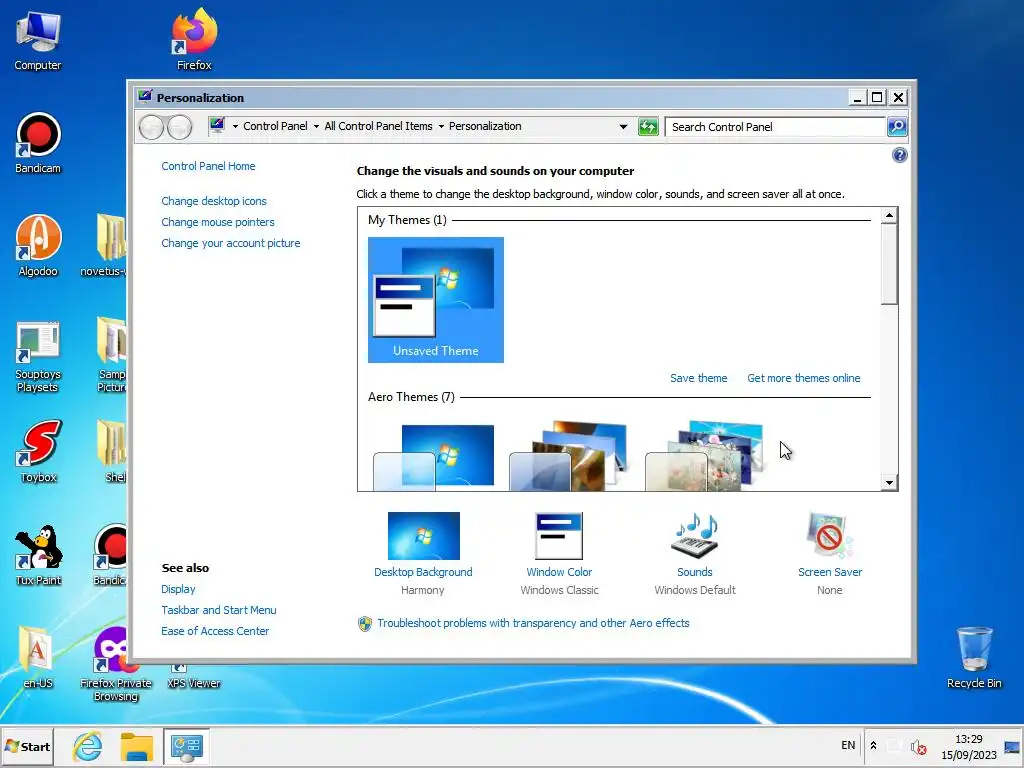Screen dimensions: 1024x768
Task: Open the Start menu
Action: (27, 746)
